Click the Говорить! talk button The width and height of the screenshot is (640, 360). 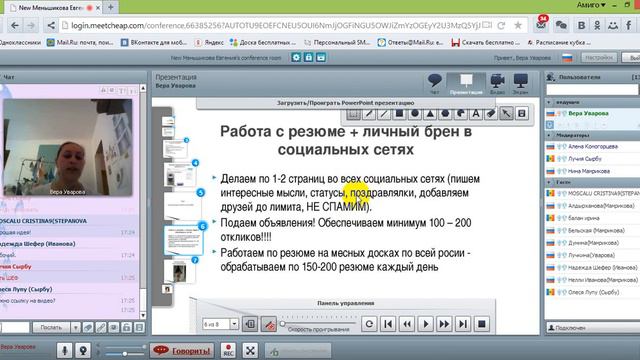(x=183, y=350)
